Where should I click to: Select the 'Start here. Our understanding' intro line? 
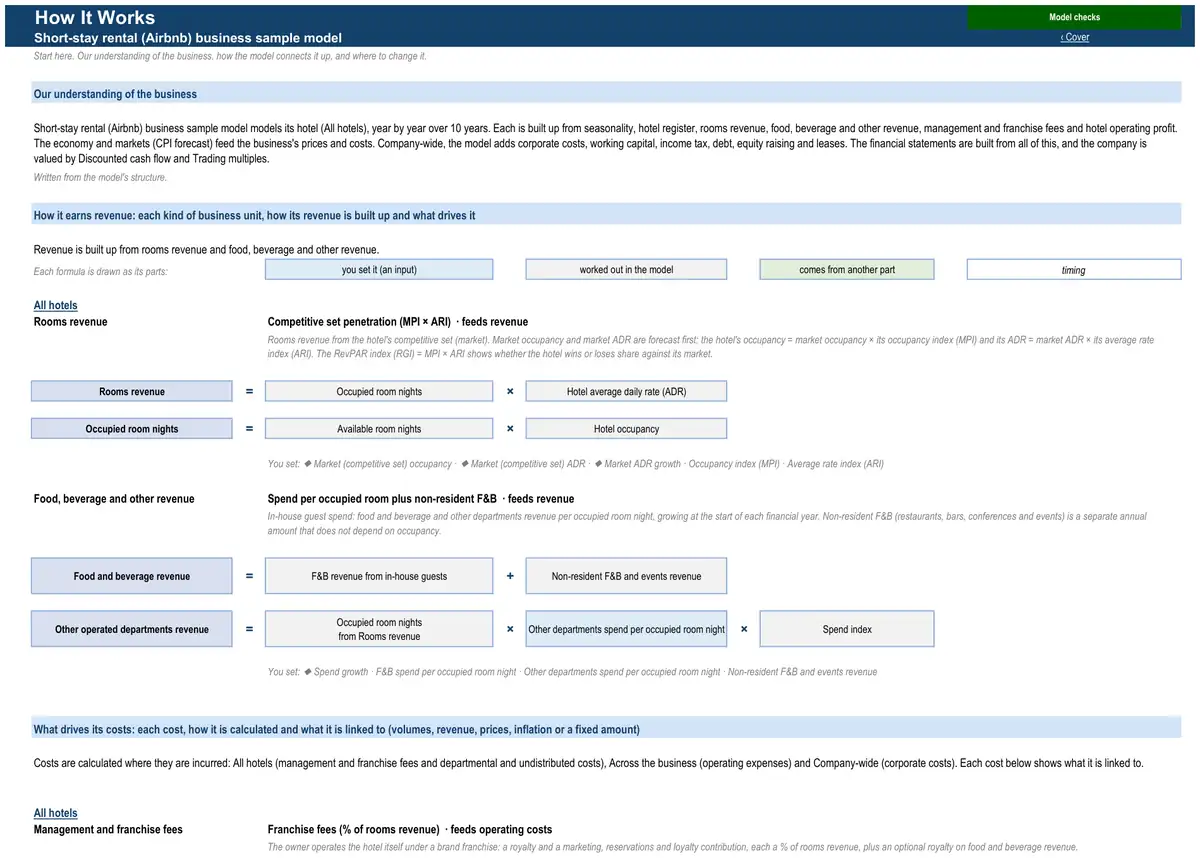[230, 56]
